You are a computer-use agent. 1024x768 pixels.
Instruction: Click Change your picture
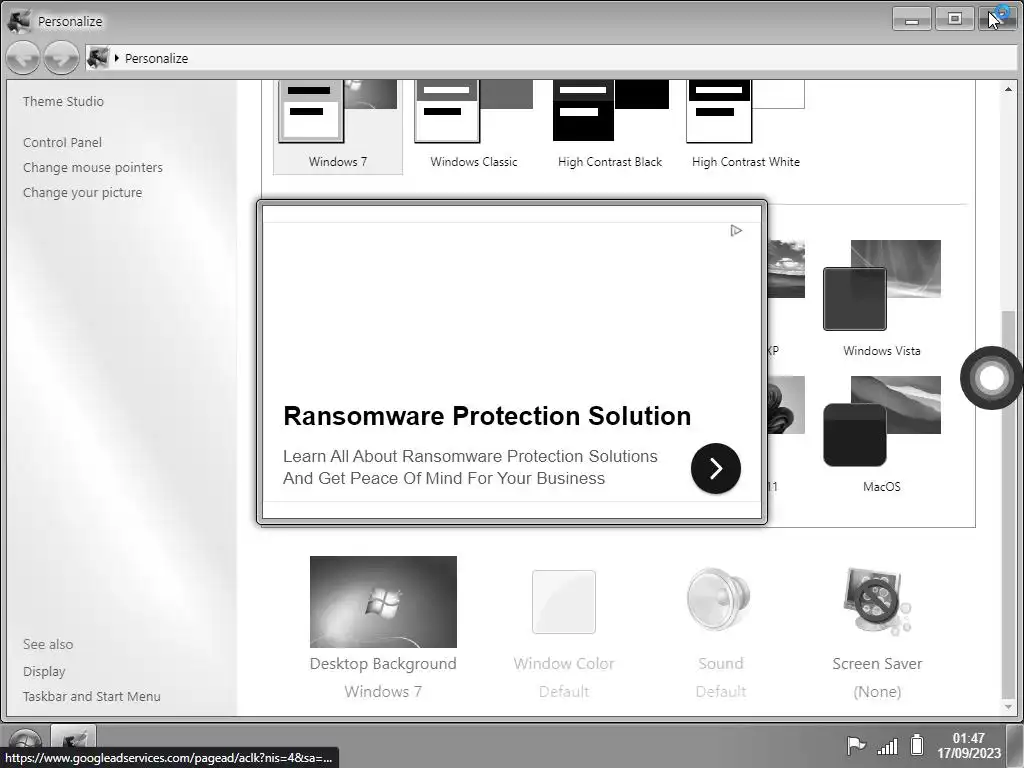click(82, 192)
